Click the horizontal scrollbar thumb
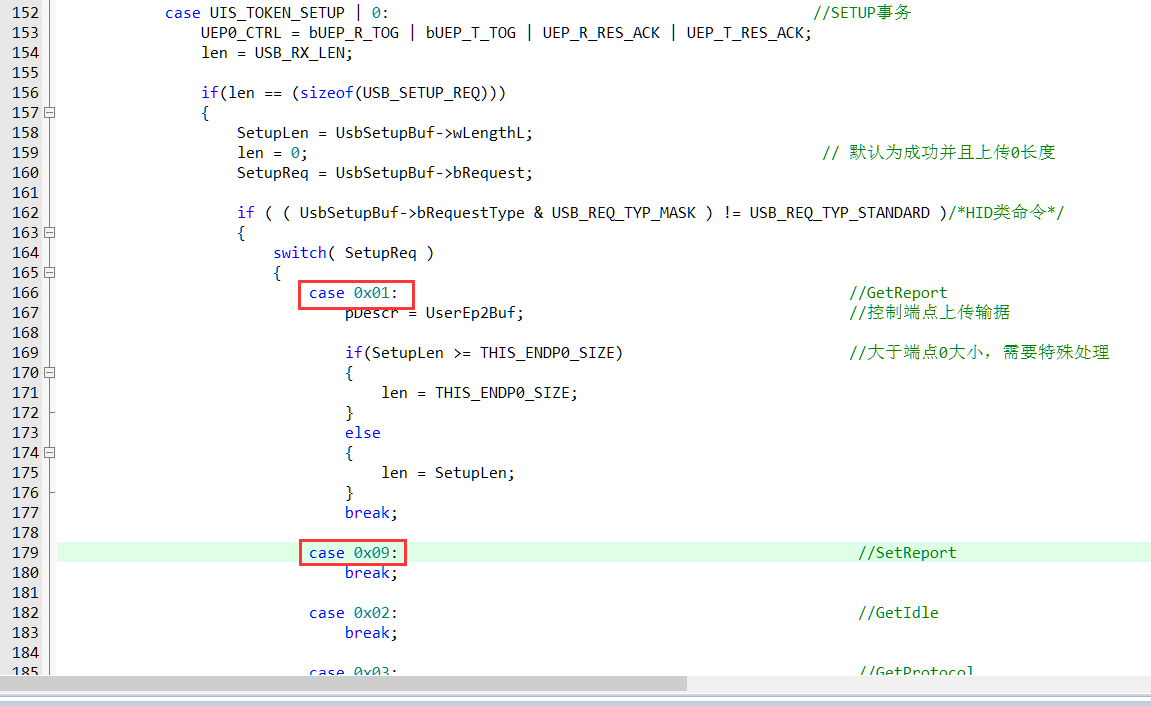 (x=343, y=684)
